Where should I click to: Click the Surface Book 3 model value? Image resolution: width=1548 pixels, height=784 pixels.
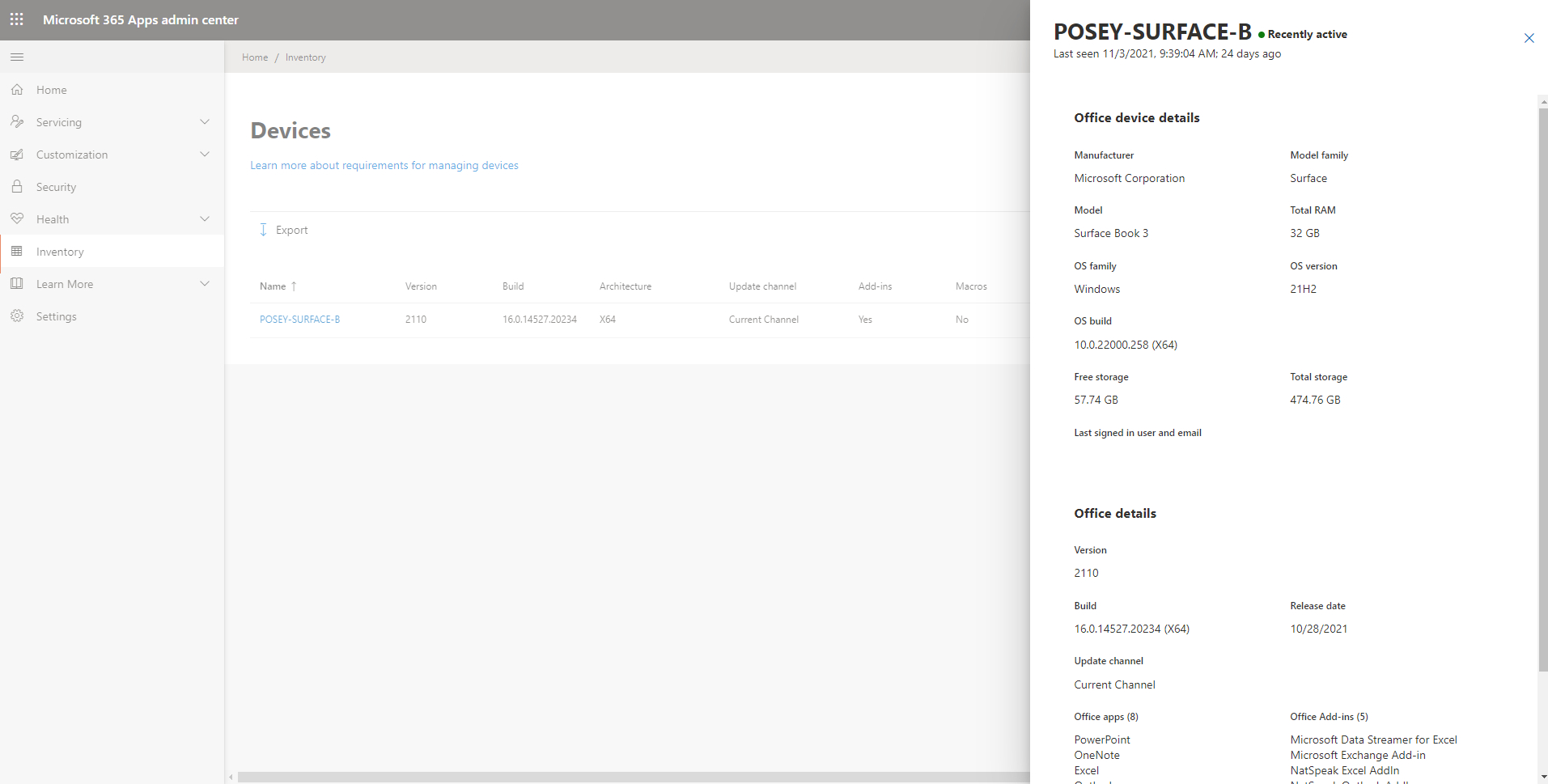click(1111, 233)
